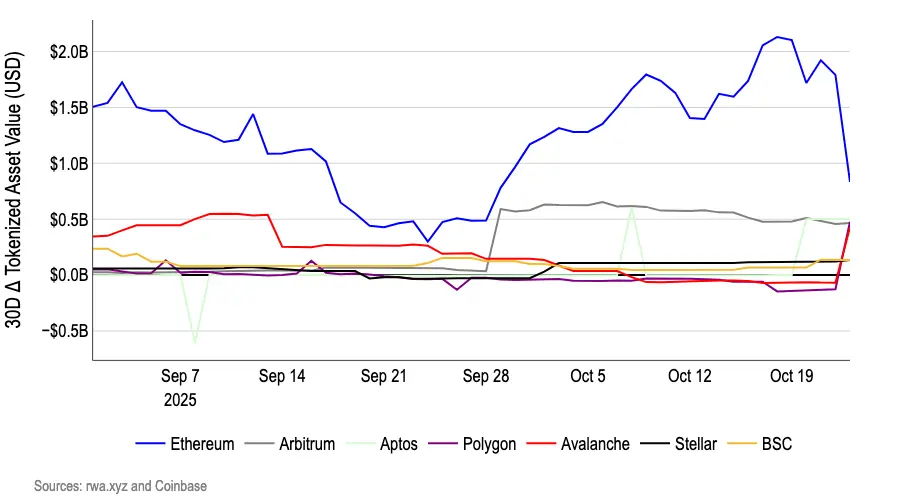Click the Stellar legend label
The height and width of the screenshot is (500, 900).
click(x=696, y=444)
